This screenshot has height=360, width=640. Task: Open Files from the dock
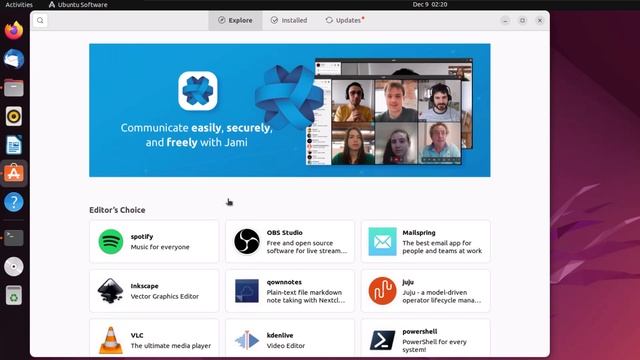14,88
